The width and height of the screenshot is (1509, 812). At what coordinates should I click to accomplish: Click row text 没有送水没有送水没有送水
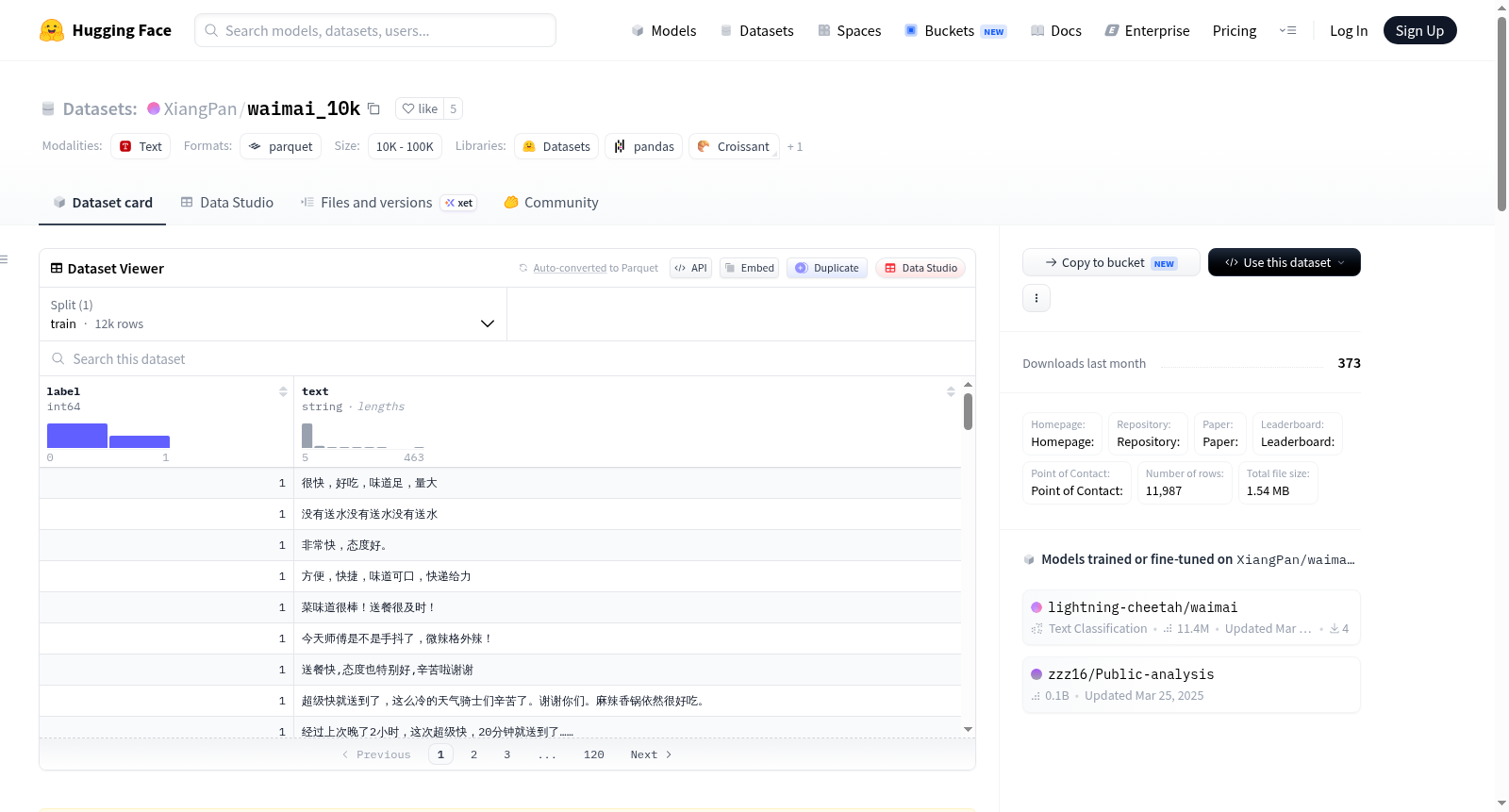(370, 514)
